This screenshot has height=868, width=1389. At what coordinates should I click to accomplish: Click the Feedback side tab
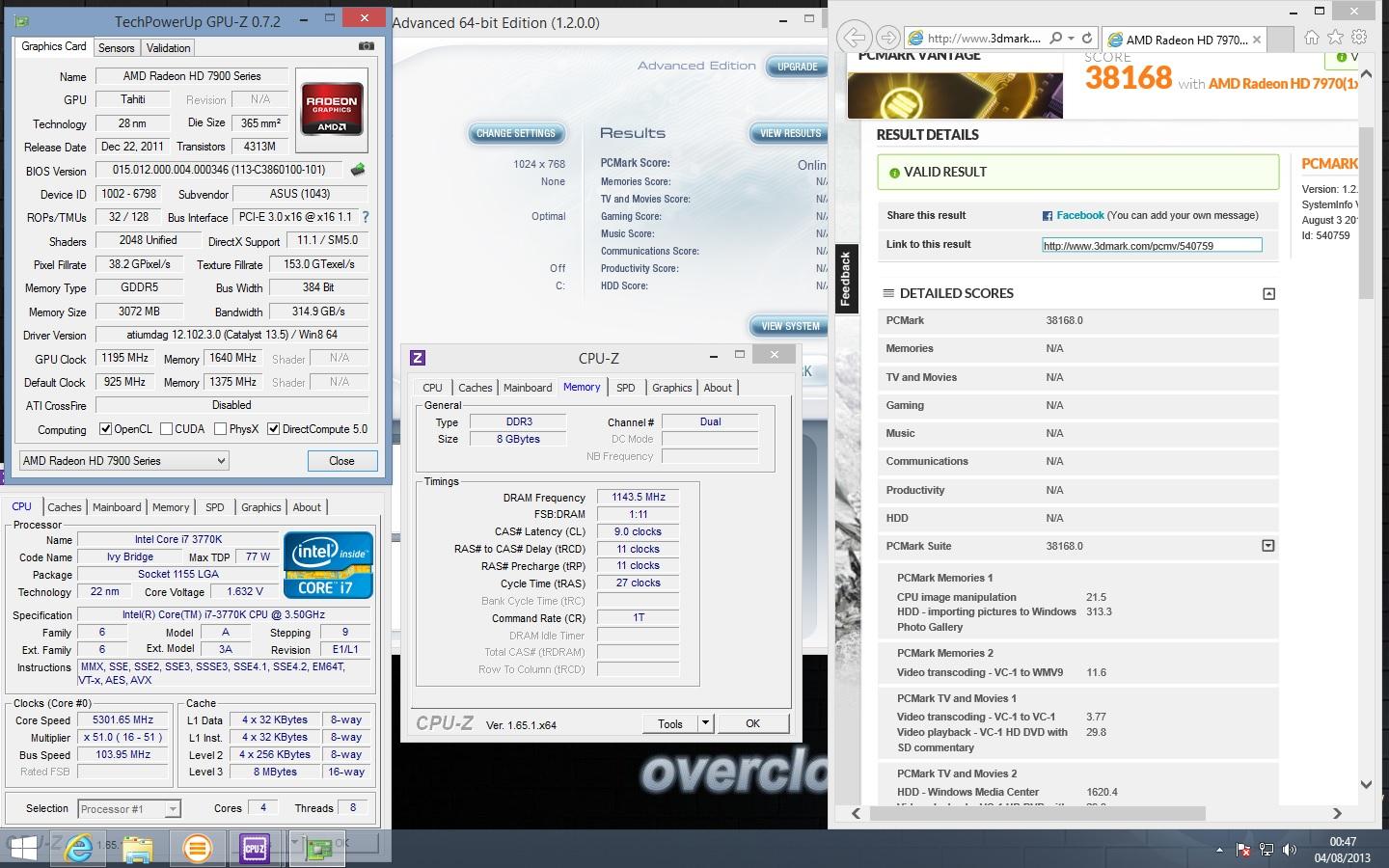pos(846,279)
